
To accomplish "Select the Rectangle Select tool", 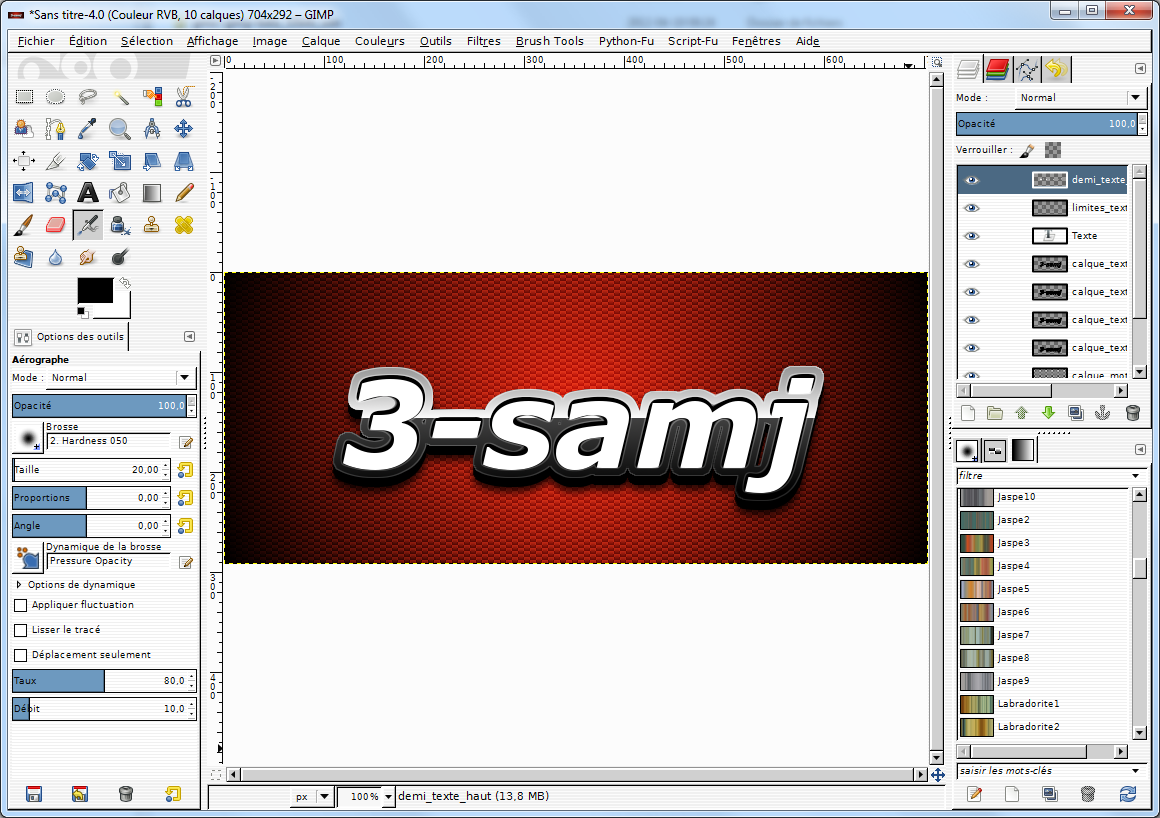I will click(x=24, y=96).
